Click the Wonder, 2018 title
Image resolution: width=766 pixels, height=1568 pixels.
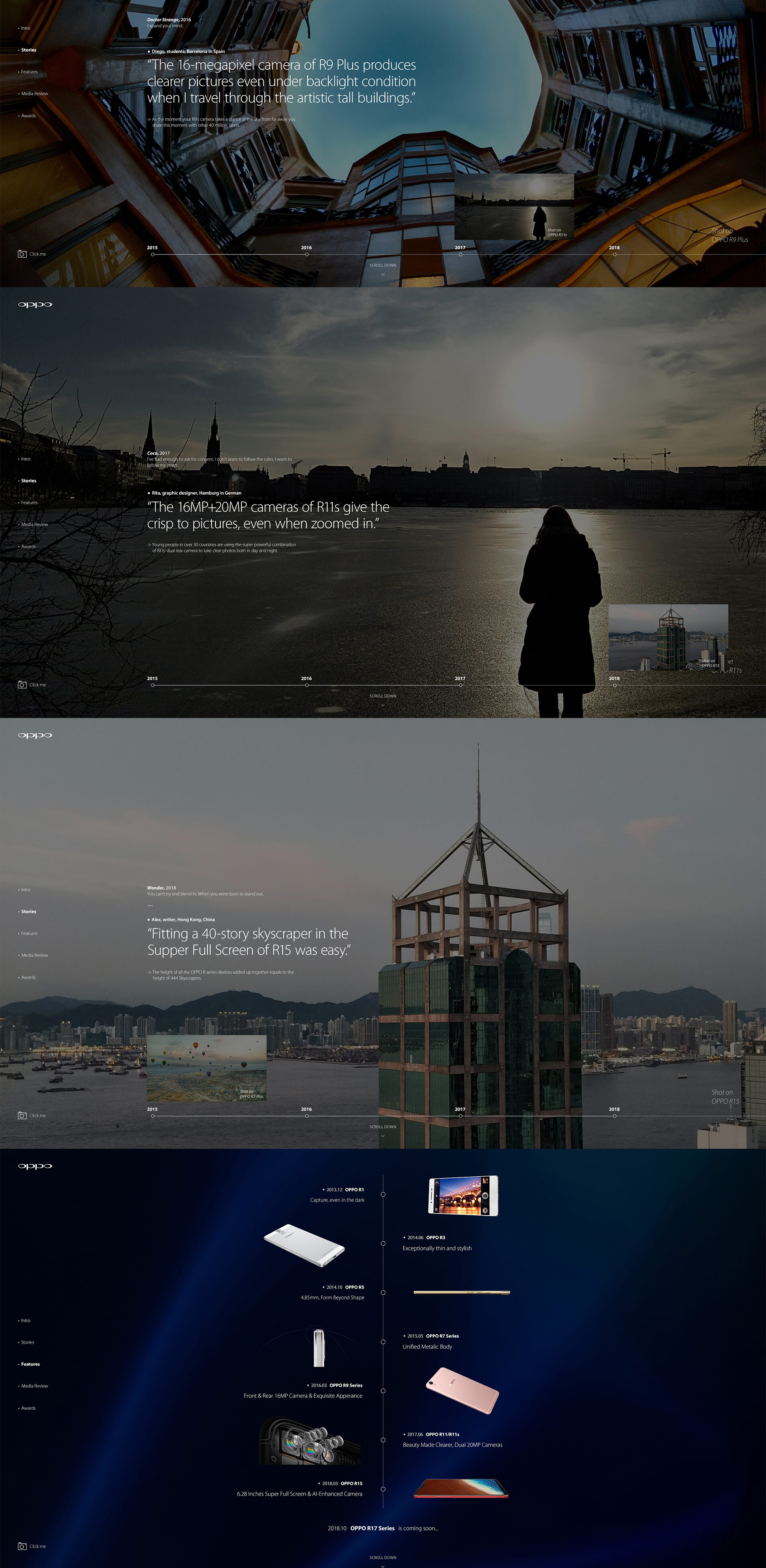(x=161, y=888)
